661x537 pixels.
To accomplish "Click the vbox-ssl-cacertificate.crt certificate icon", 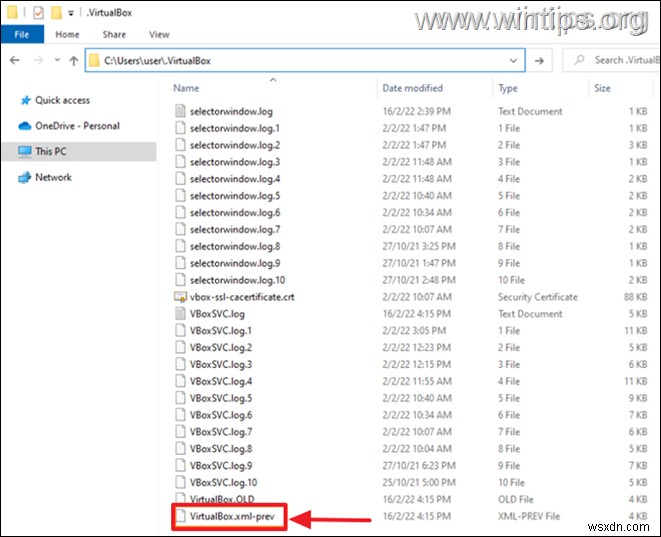I will tap(180, 297).
